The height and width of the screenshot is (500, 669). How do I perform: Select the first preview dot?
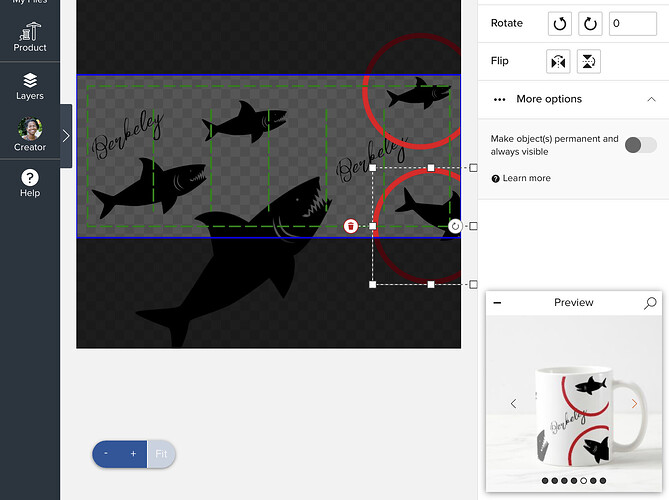[x=545, y=481]
